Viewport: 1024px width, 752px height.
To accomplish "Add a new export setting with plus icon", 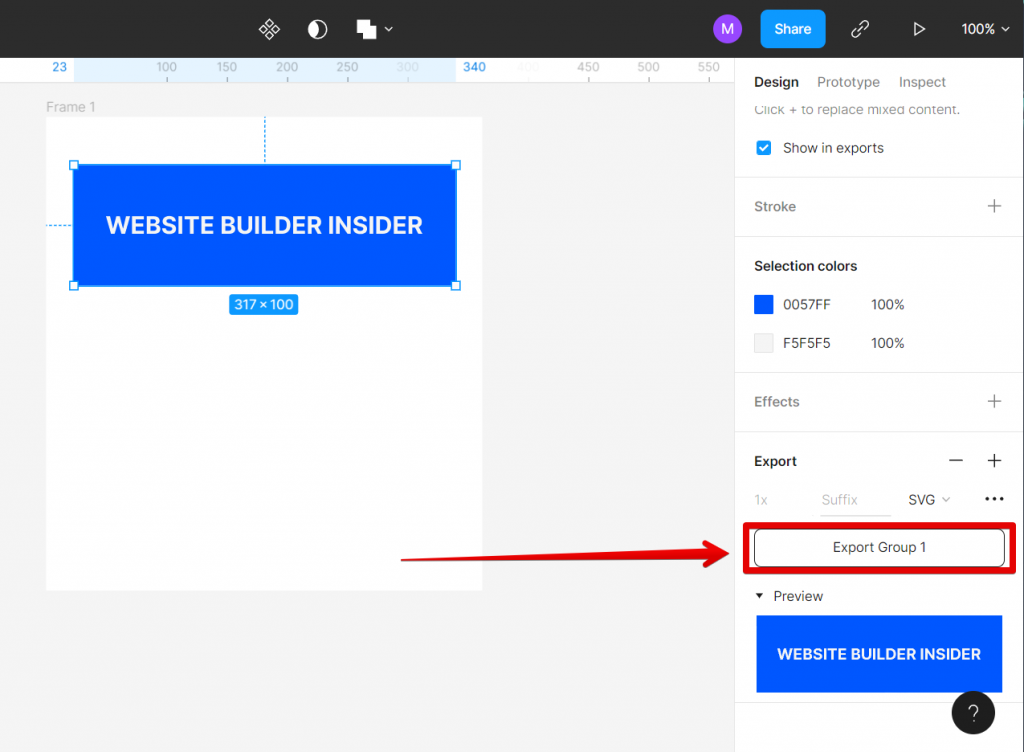I will pos(994,460).
